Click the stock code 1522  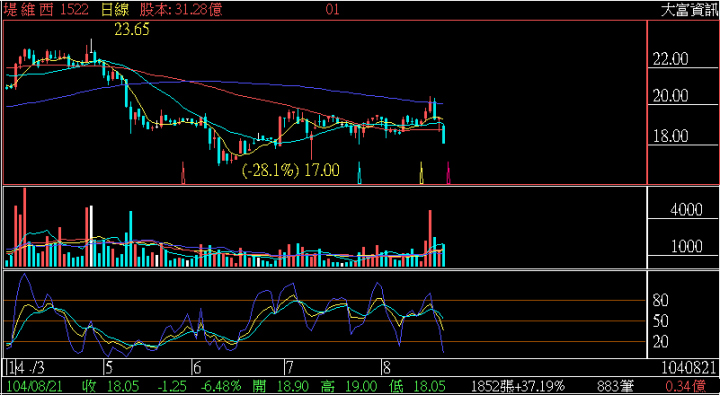tap(75, 10)
